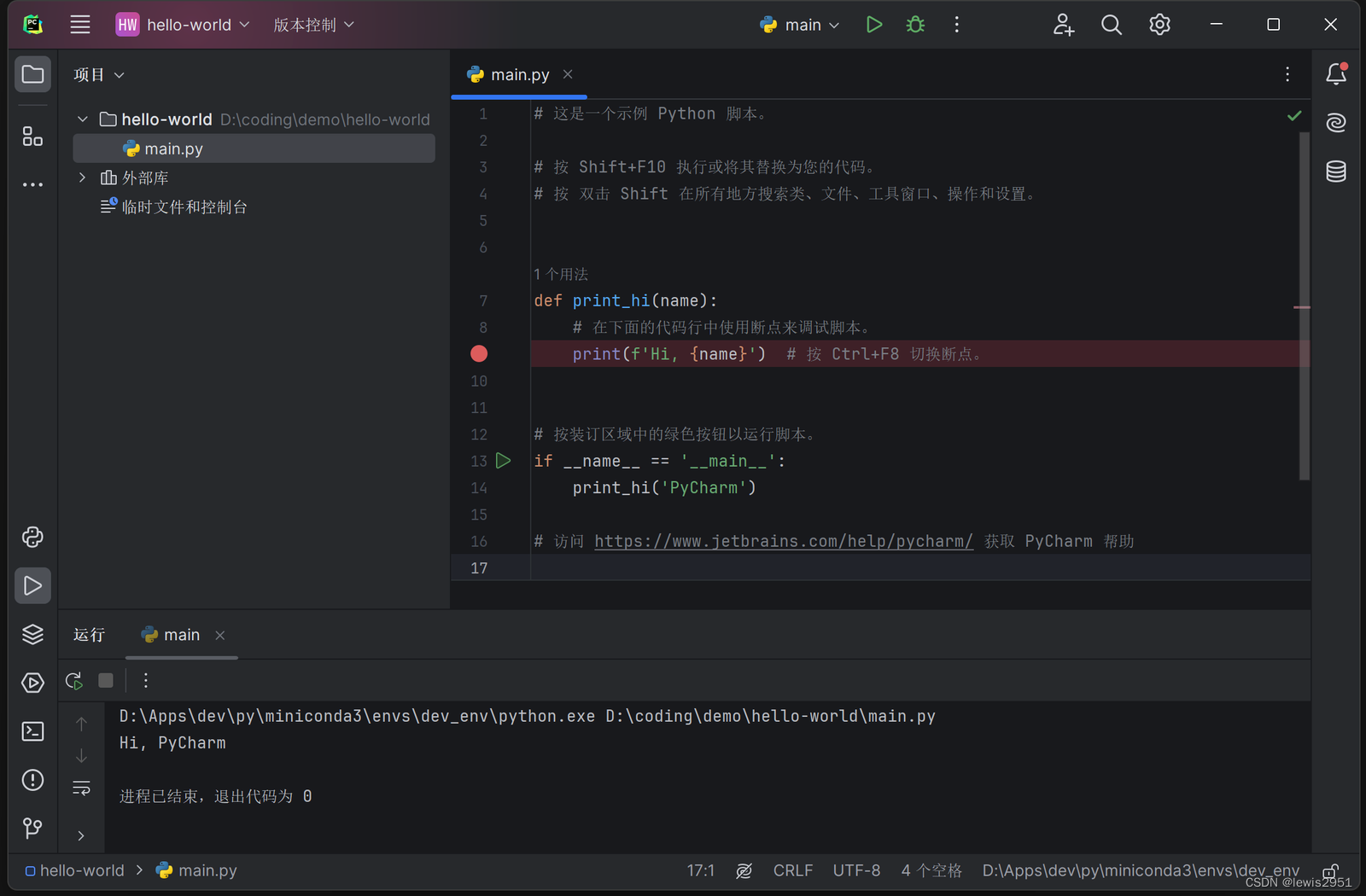This screenshot has height=896, width=1366.
Task: Open the Git version control tool window
Action: click(32, 828)
